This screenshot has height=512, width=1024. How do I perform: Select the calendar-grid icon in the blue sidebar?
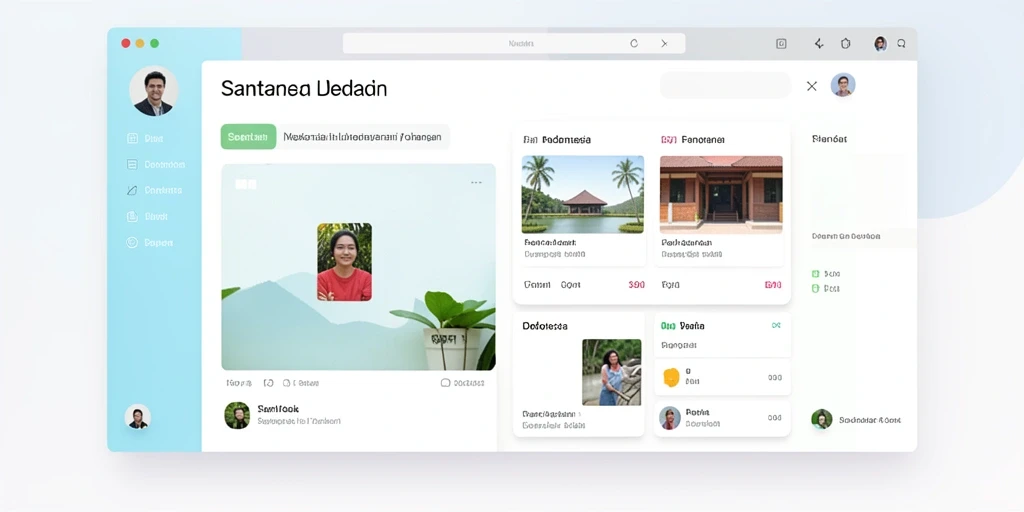132,138
